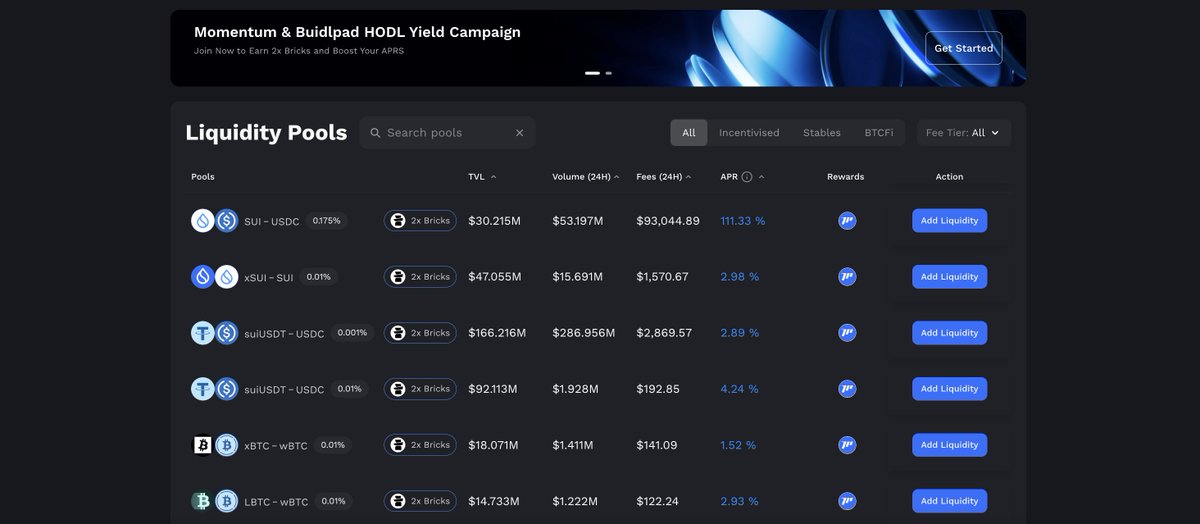Clear the search pools field with X
This screenshot has height=524, width=1200.
pyautogui.click(x=519, y=133)
